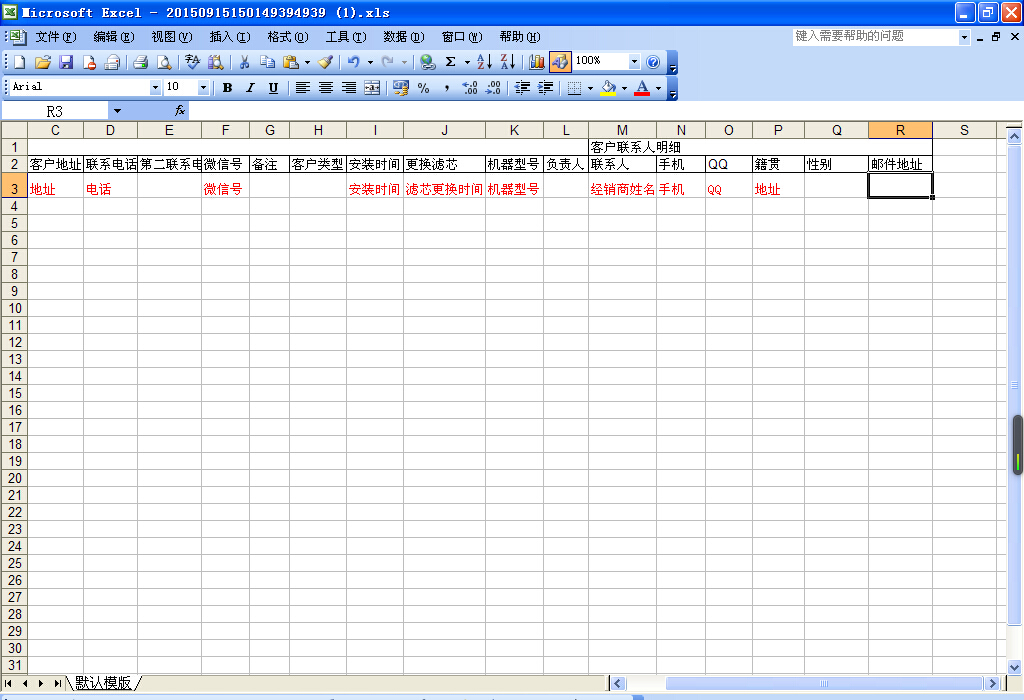Viewport: 1024px width, 700px height.
Task: Open the 格式 menu
Action: tap(287, 37)
